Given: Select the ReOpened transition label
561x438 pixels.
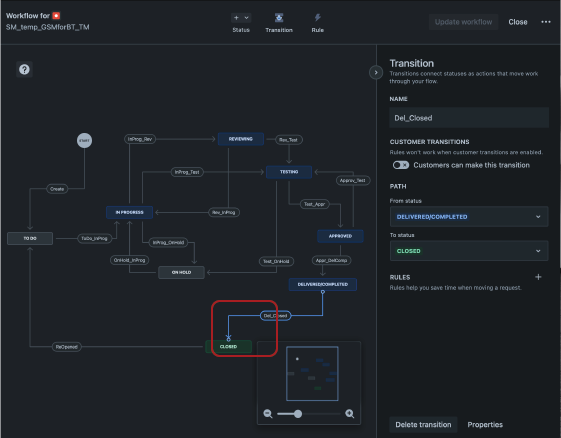Looking at the screenshot, I should (x=67, y=347).
